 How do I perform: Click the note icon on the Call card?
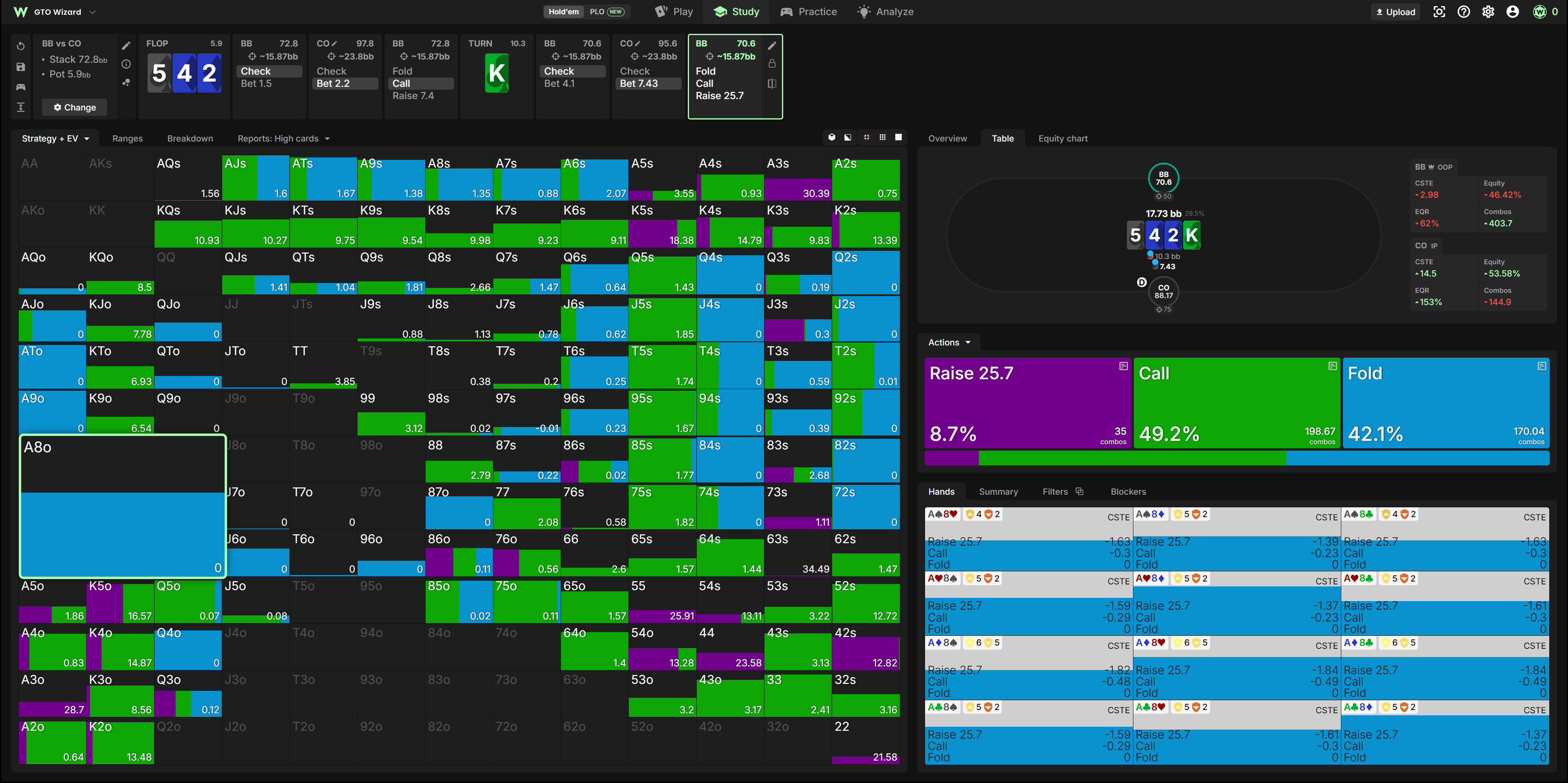(x=1332, y=366)
